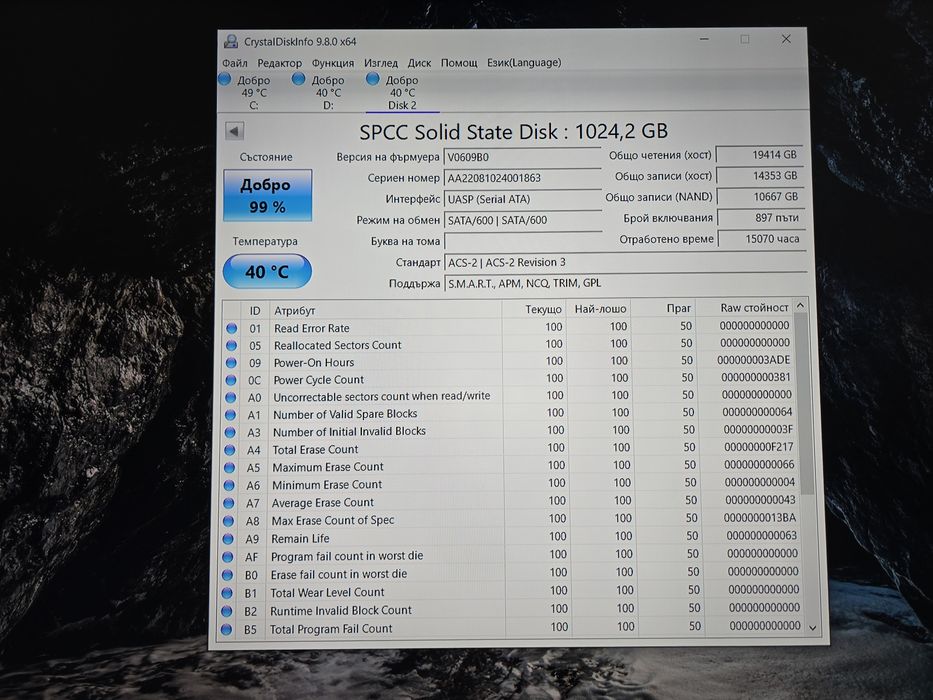Click the status dot for Erase fail count in worst die
Image resolution: width=933 pixels, height=700 pixels.
(x=227, y=575)
